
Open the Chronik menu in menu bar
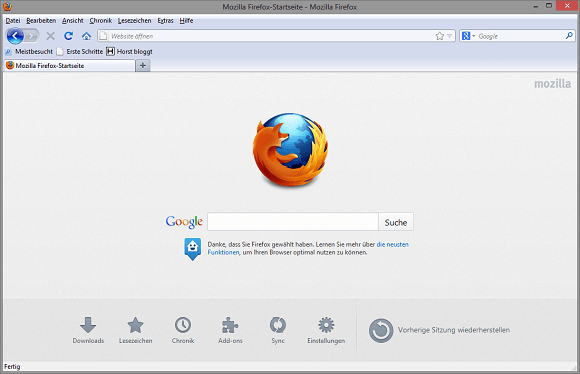tap(101, 21)
